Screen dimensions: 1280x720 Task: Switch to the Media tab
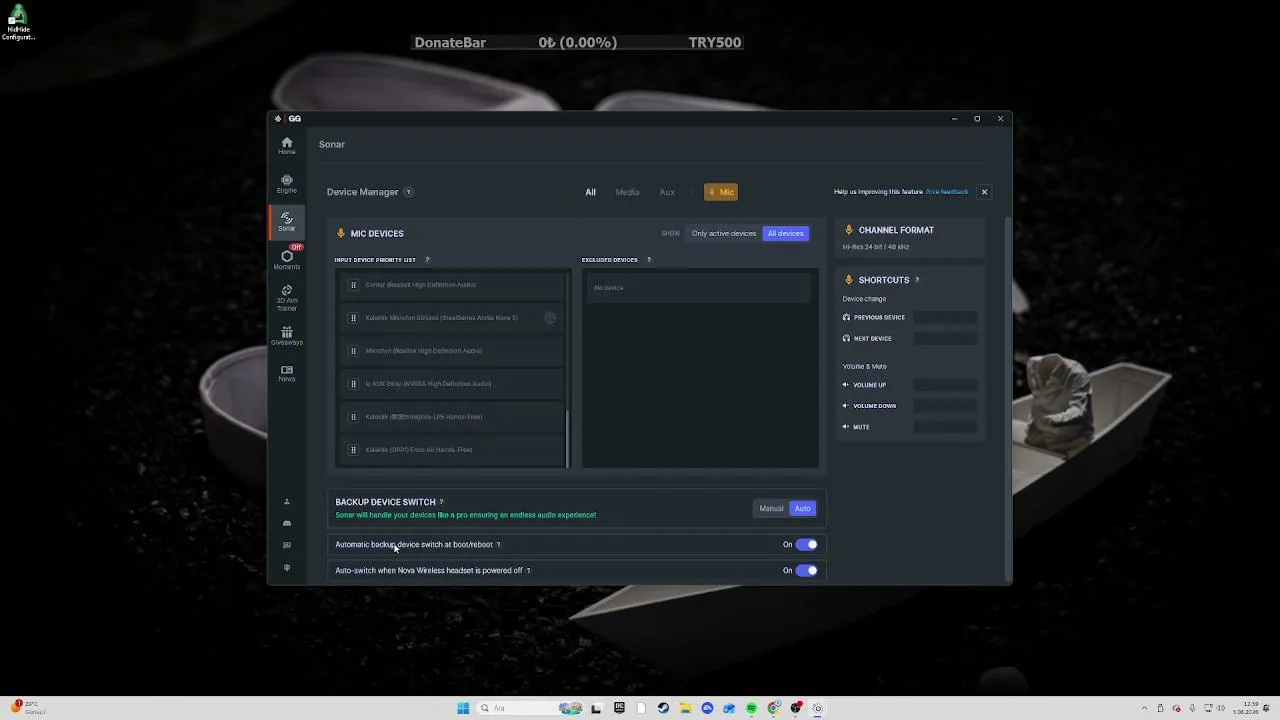coord(627,192)
